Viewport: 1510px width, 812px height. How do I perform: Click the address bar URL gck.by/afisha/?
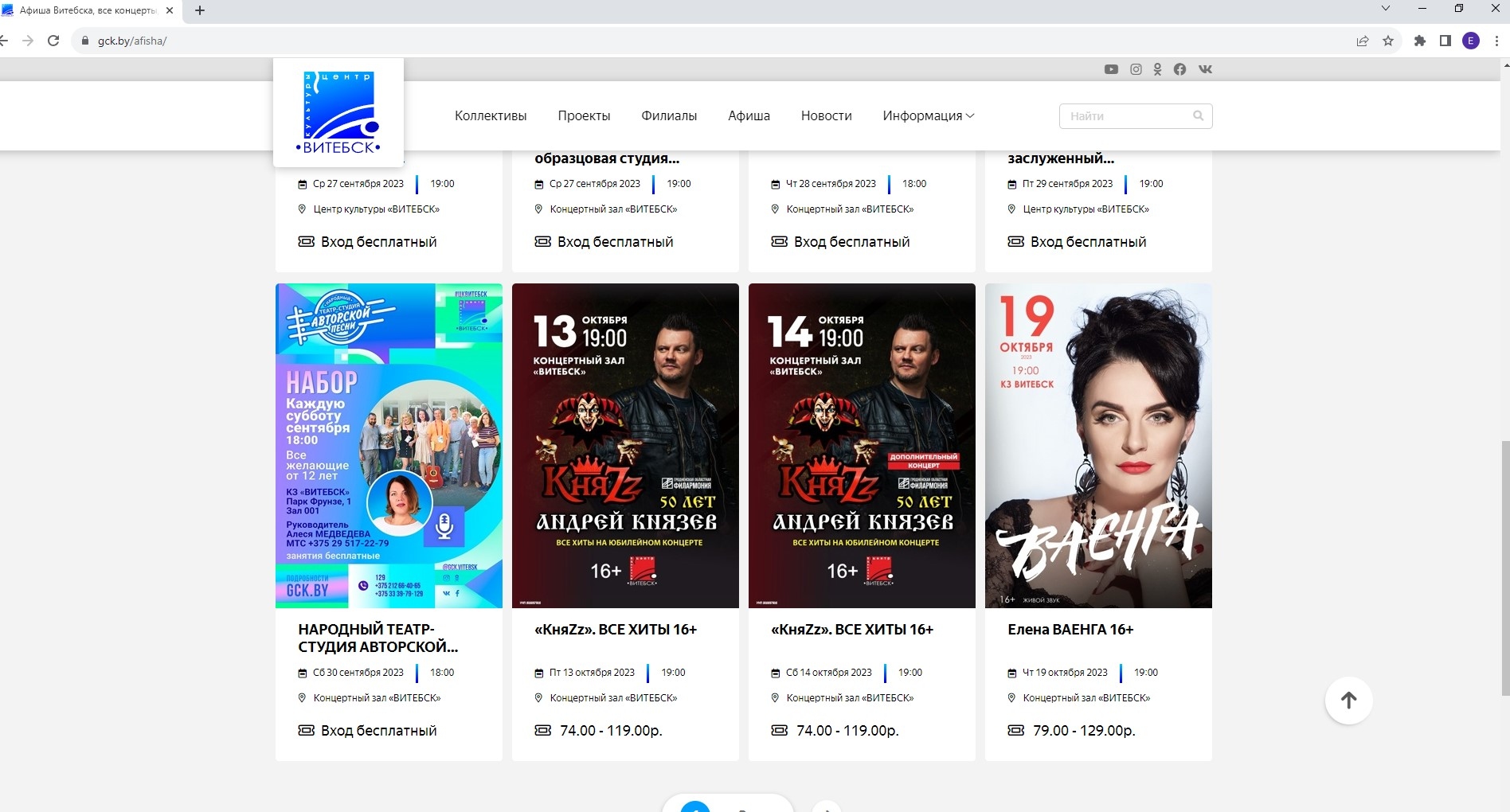[132, 41]
